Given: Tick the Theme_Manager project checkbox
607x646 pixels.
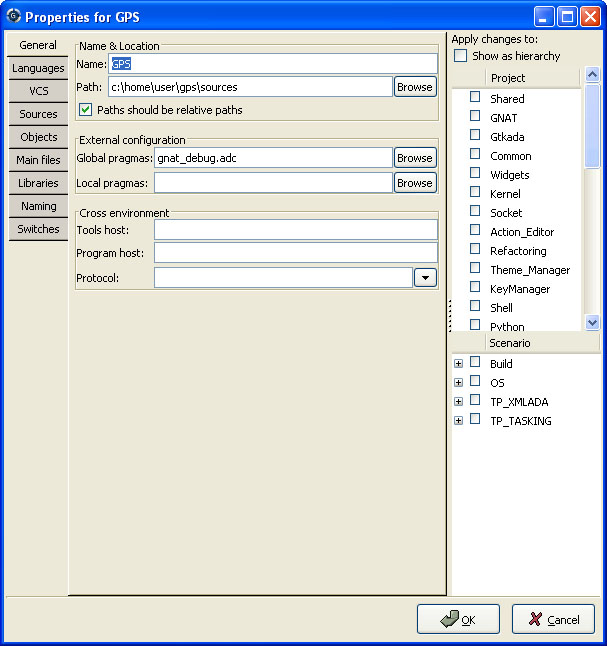Looking at the screenshot, I should 475,268.
